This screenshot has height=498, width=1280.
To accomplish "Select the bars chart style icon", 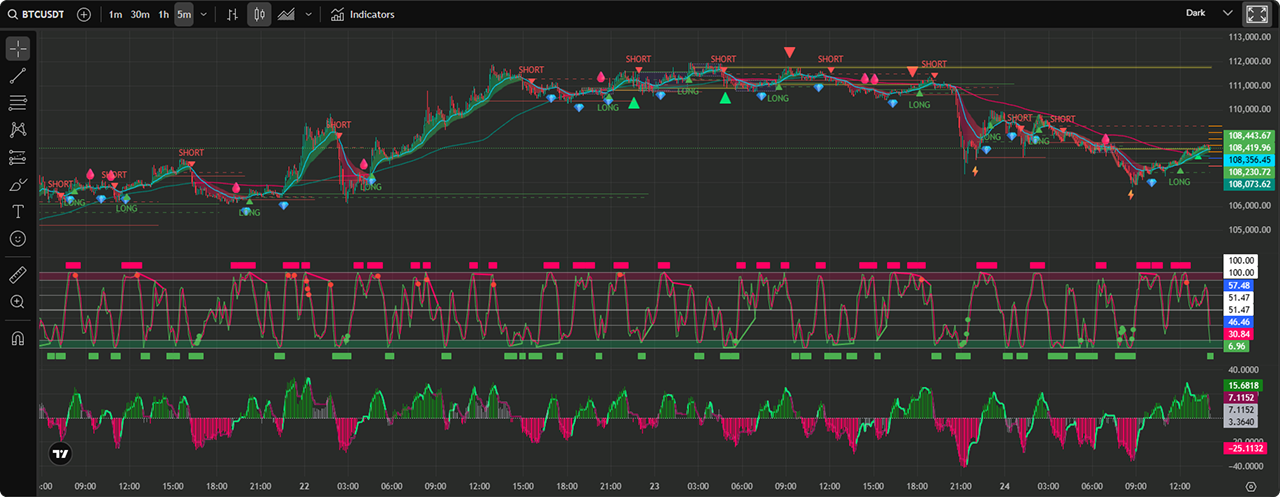I will click(233, 14).
